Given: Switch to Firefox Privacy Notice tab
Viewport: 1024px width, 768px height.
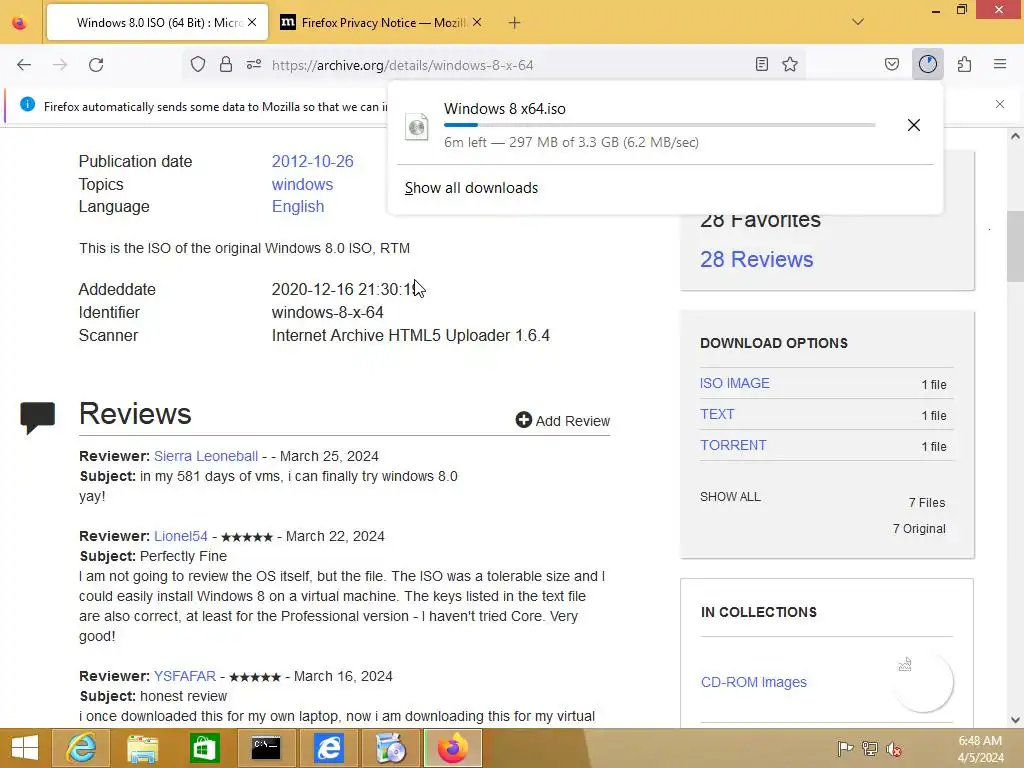Looking at the screenshot, I should pyautogui.click(x=382, y=23).
